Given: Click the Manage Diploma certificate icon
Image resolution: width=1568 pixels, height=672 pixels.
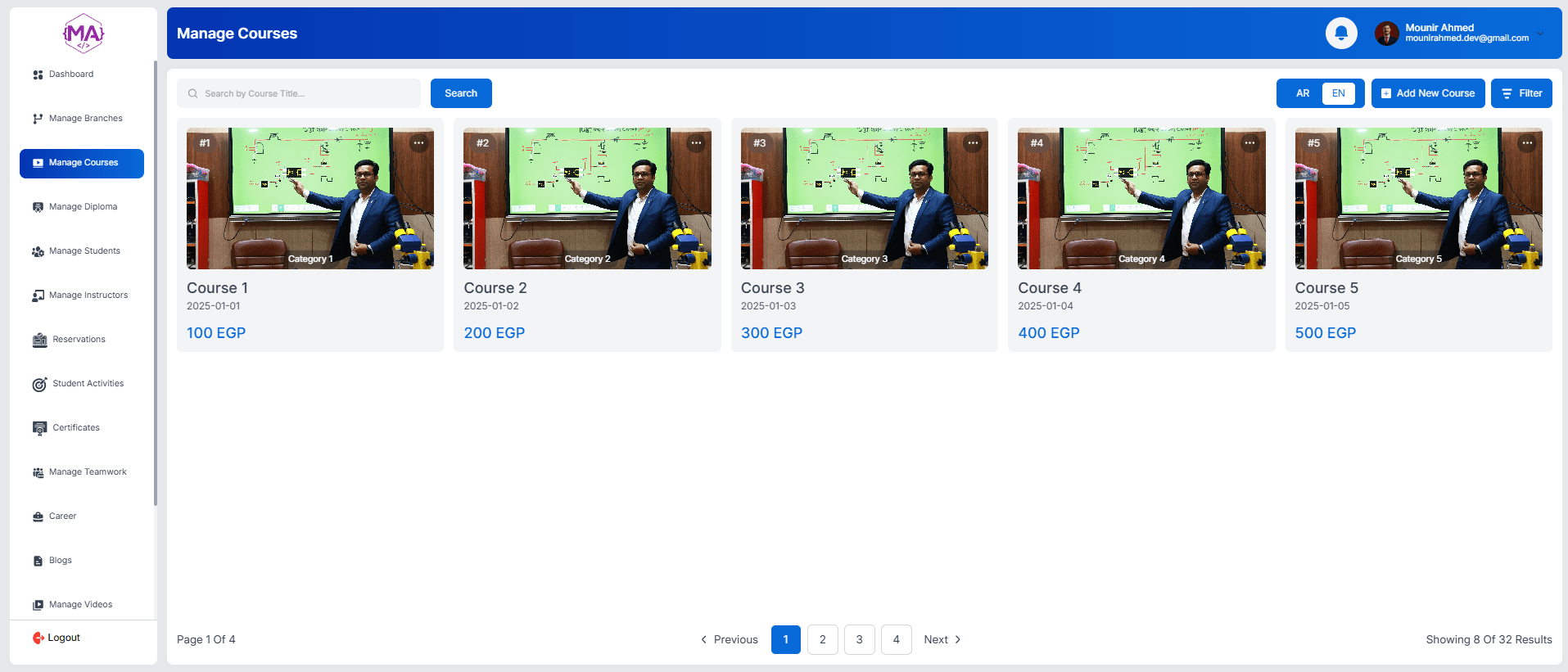Looking at the screenshot, I should coord(38,207).
